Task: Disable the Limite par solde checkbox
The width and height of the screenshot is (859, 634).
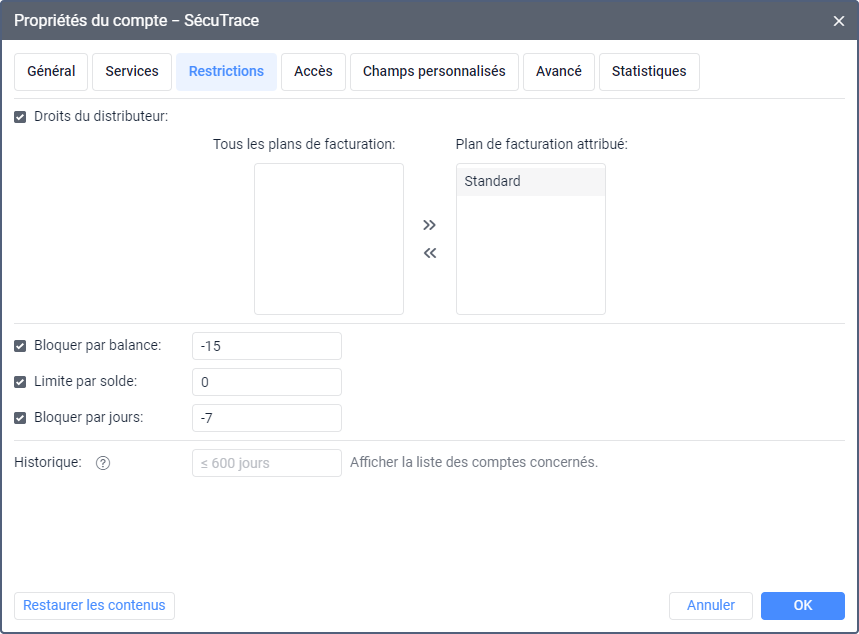Action: 20,382
